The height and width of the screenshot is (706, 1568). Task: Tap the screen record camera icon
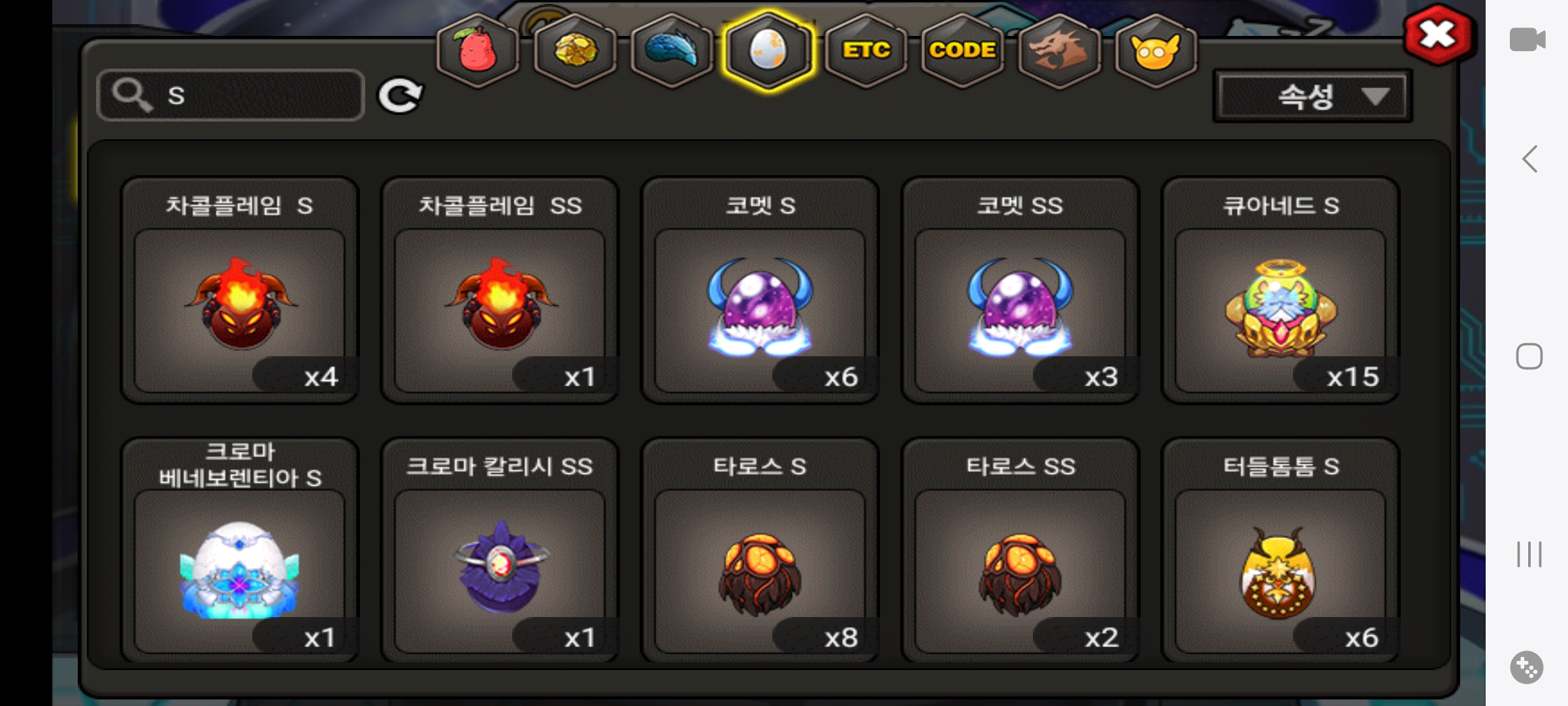[x=1527, y=40]
